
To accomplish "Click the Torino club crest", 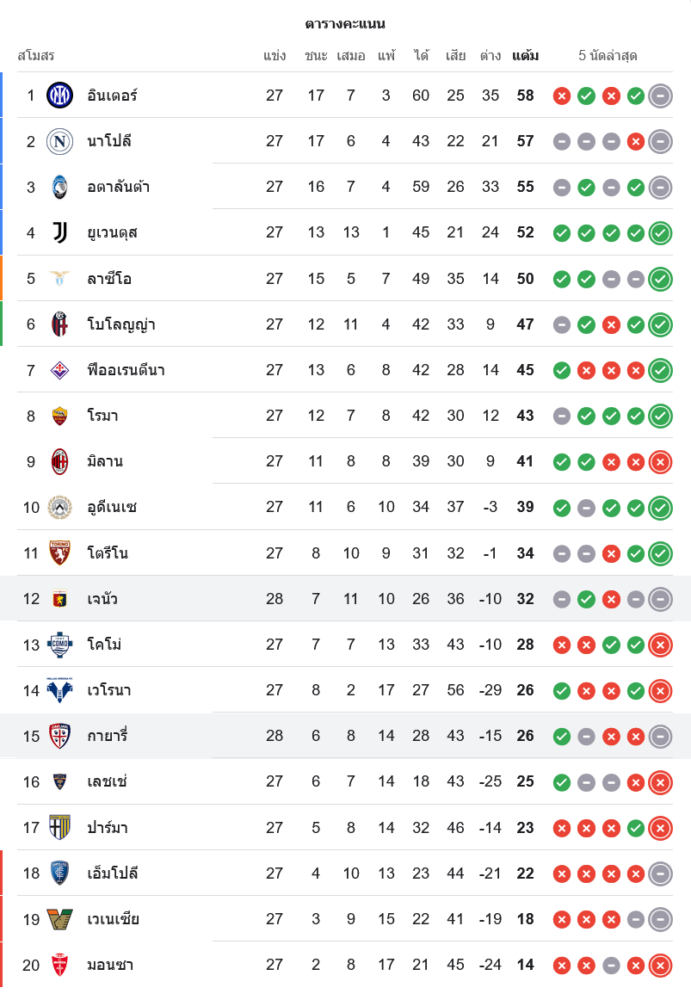I will 60,553.
